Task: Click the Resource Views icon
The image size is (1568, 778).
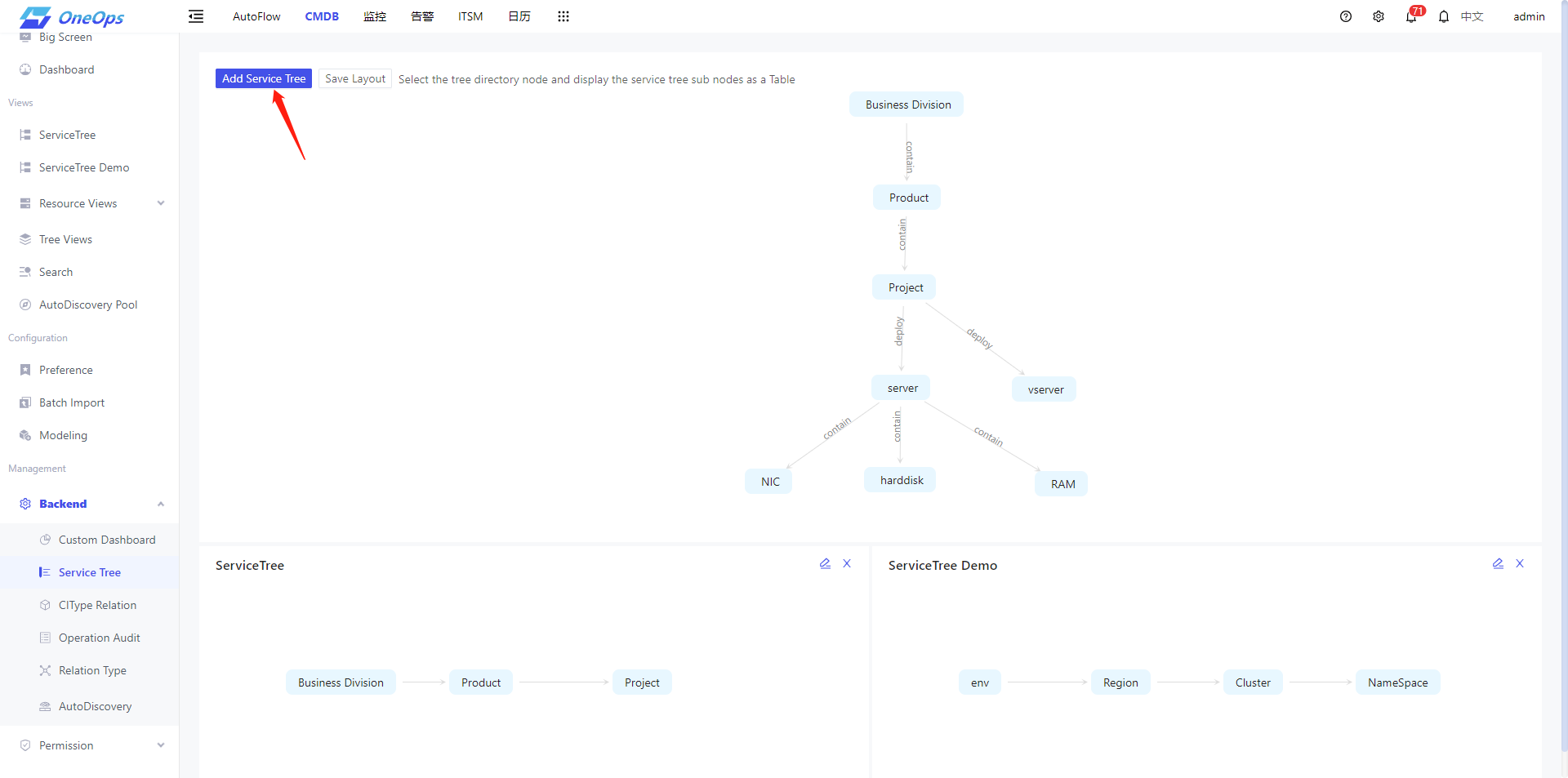Action: coord(25,203)
